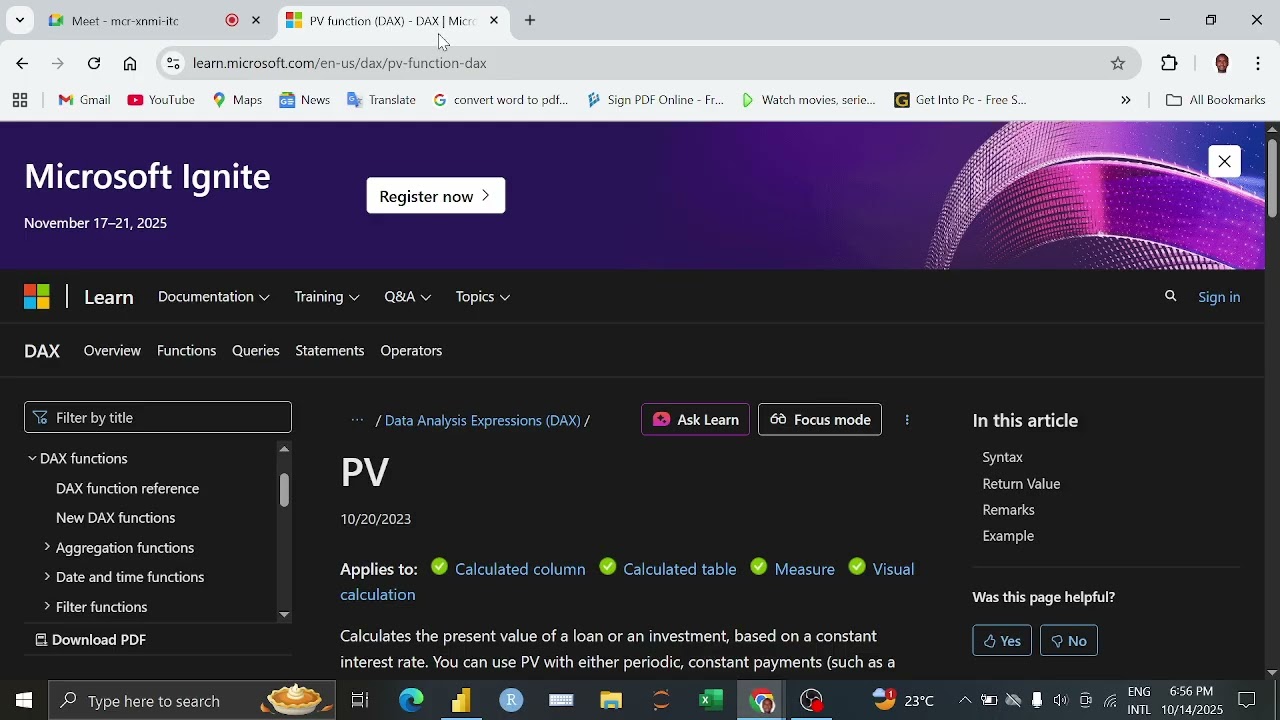Jump to Syntax section
The image size is (1280, 720).
click(x=1002, y=457)
